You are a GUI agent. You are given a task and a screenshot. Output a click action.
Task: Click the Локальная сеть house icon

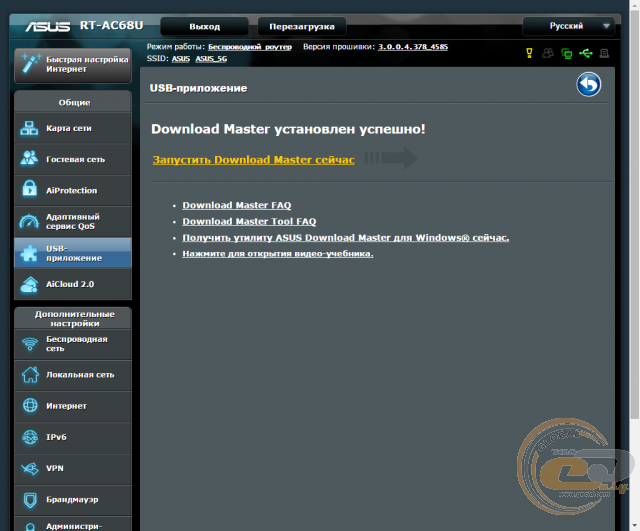click(x=30, y=375)
